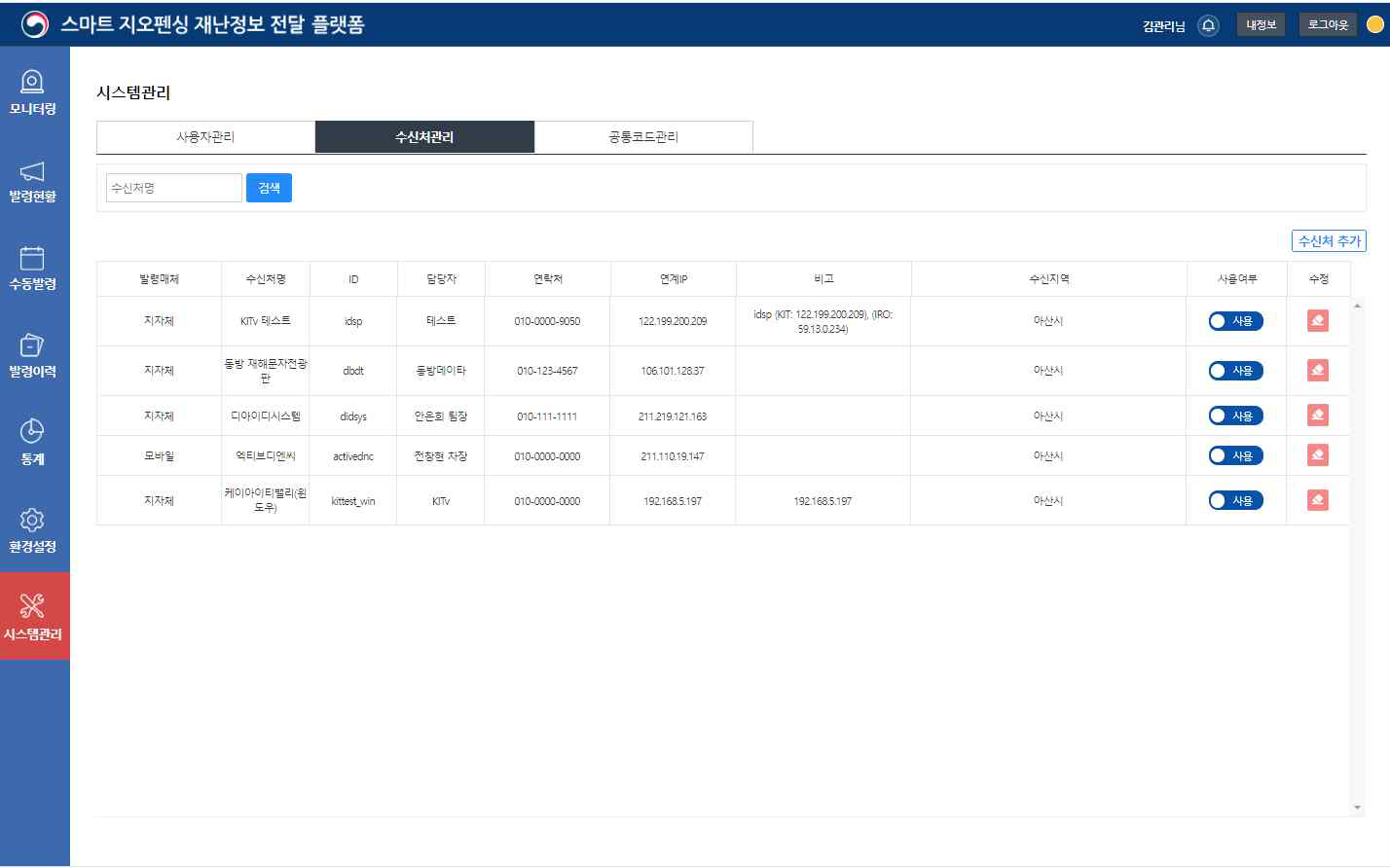Edit the dbdt receiver row

(x=1318, y=370)
